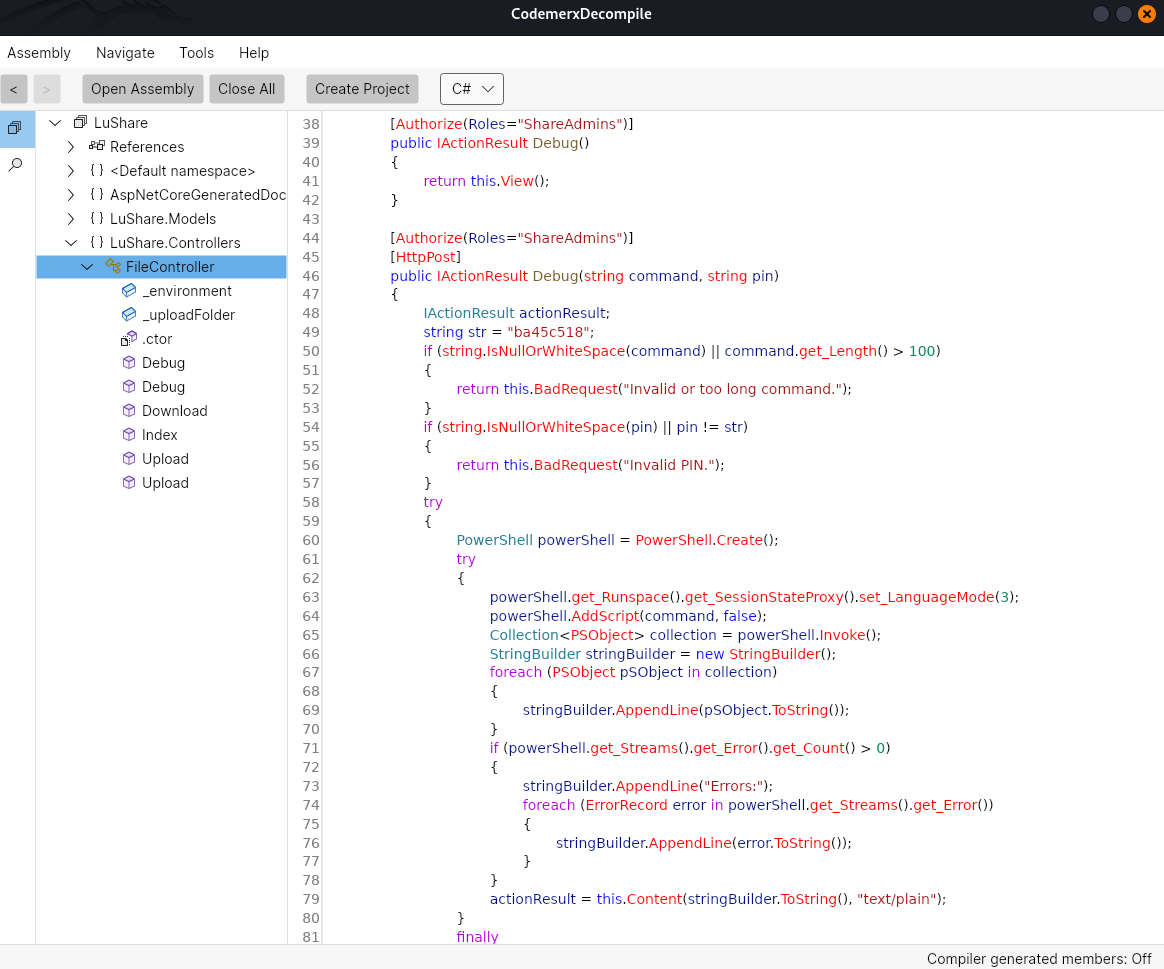This screenshot has height=969, width=1164.
Task: Click the References node icon
Action: [x=97, y=146]
